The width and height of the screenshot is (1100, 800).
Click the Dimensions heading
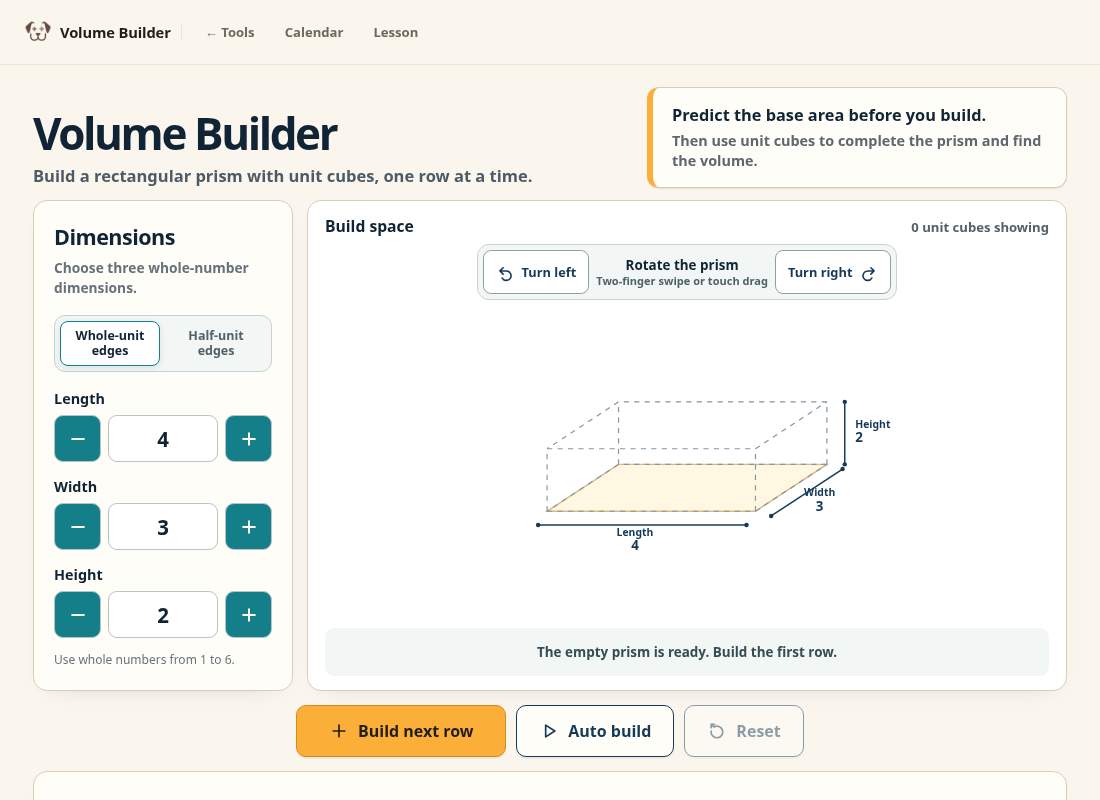click(x=115, y=237)
